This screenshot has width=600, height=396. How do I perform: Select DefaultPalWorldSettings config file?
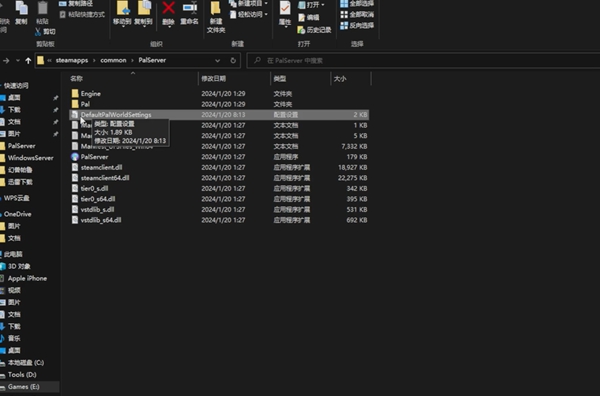[x=219, y=114]
